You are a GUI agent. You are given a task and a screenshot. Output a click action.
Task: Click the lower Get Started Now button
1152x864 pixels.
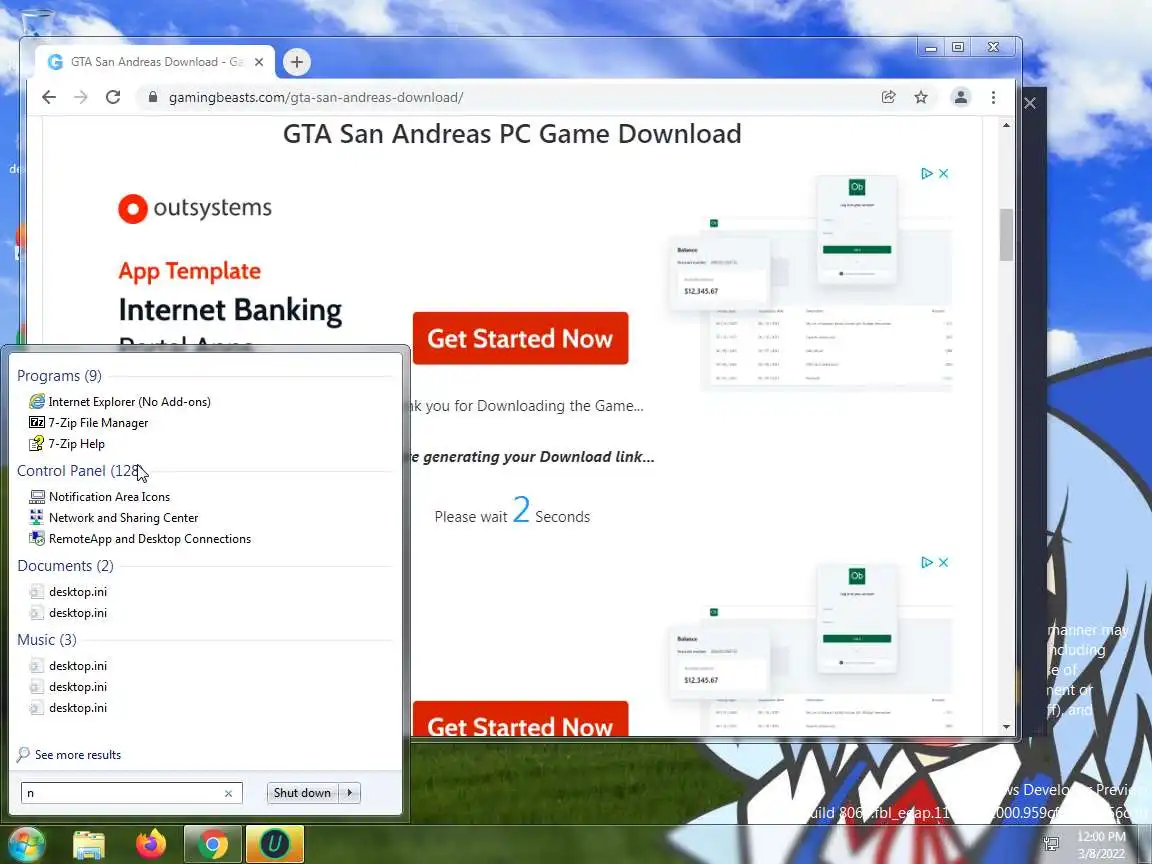[520, 719]
